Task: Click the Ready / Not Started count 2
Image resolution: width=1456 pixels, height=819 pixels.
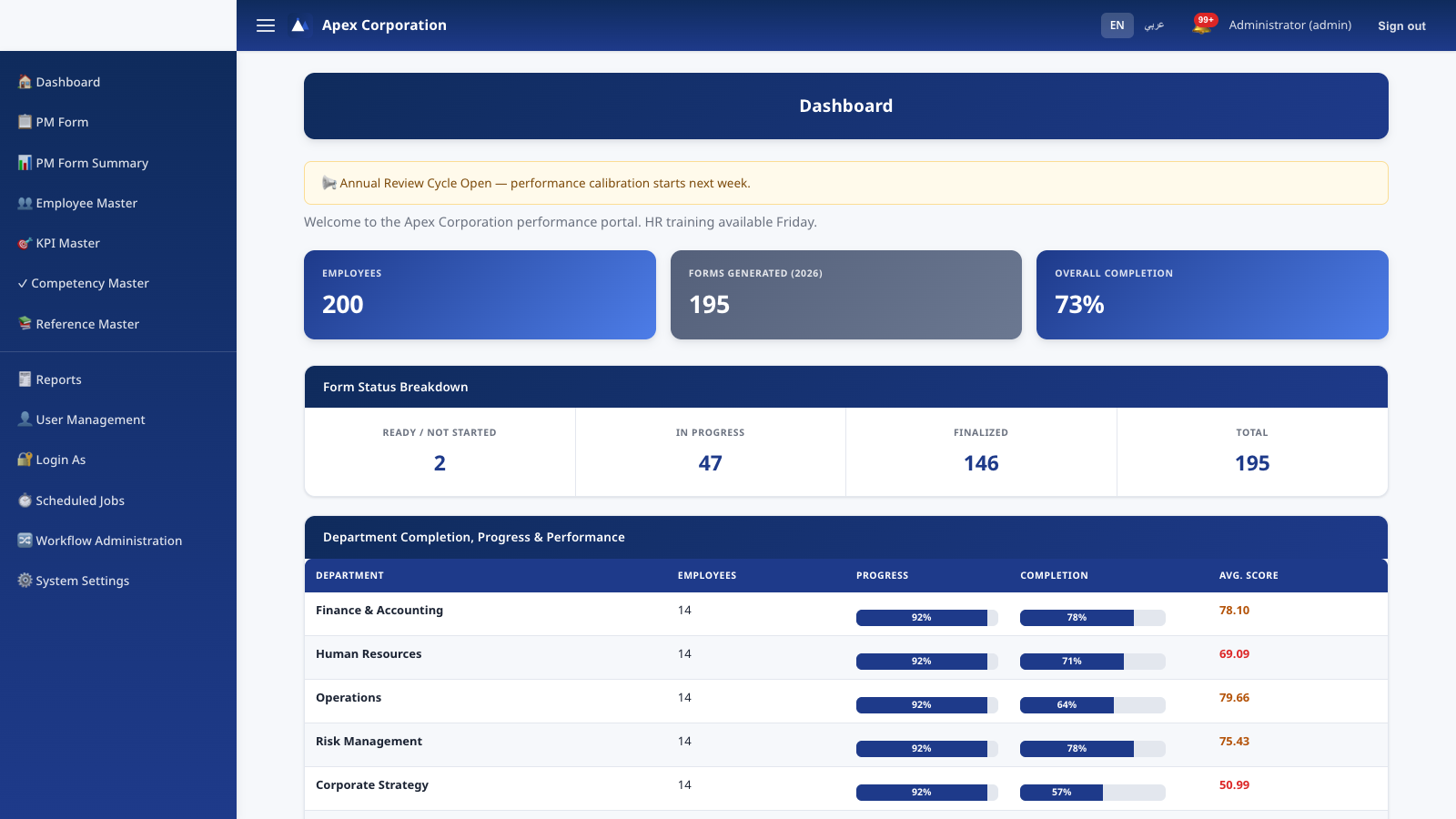Action: (x=440, y=463)
